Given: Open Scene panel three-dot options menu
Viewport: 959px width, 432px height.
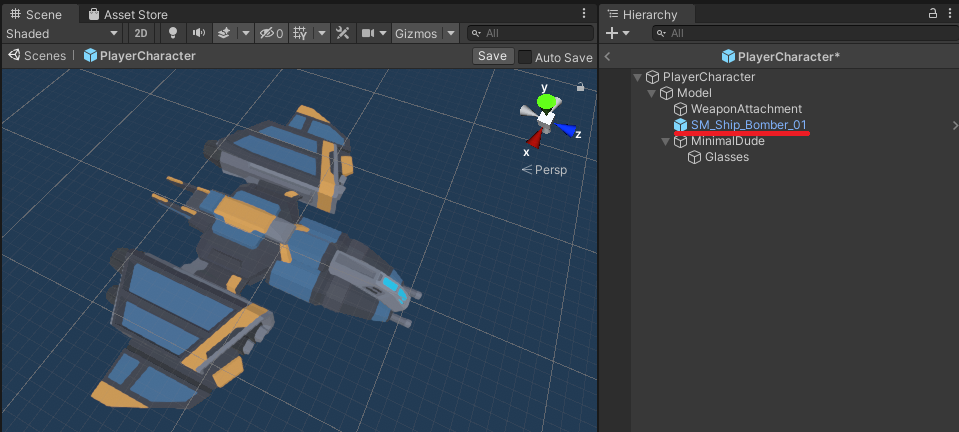Looking at the screenshot, I should click(x=583, y=13).
